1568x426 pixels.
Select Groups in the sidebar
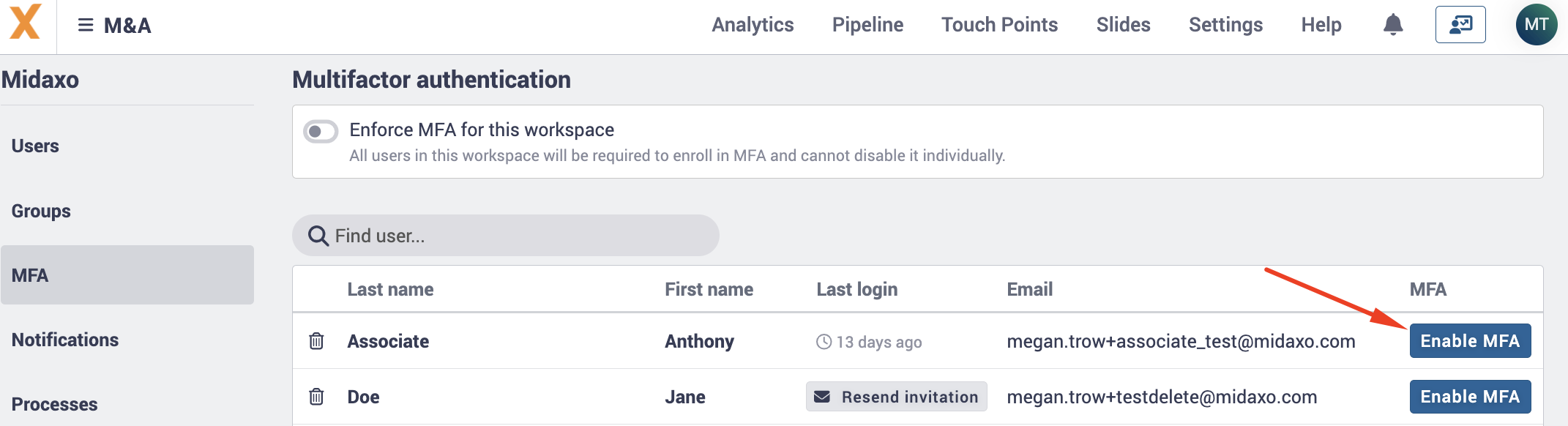click(x=127, y=211)
